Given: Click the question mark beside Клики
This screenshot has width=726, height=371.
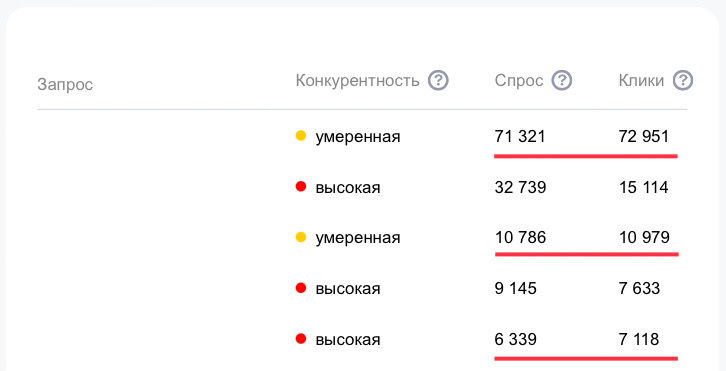Looking at the screenshot, I should [683, 81].
